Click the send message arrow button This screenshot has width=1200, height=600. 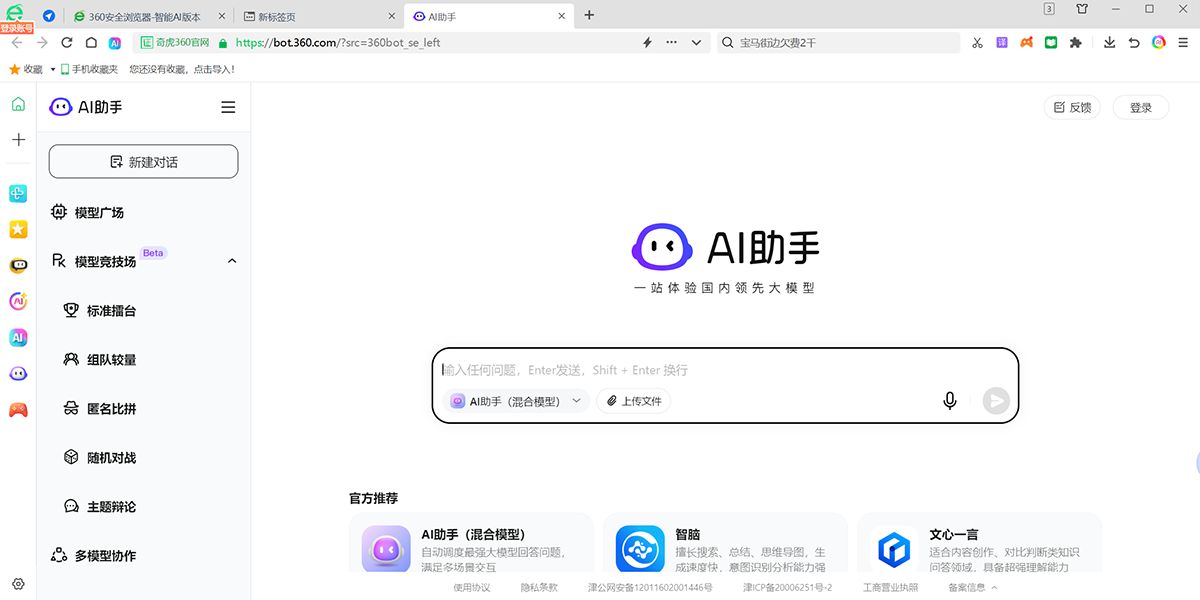tap(995, 400)
